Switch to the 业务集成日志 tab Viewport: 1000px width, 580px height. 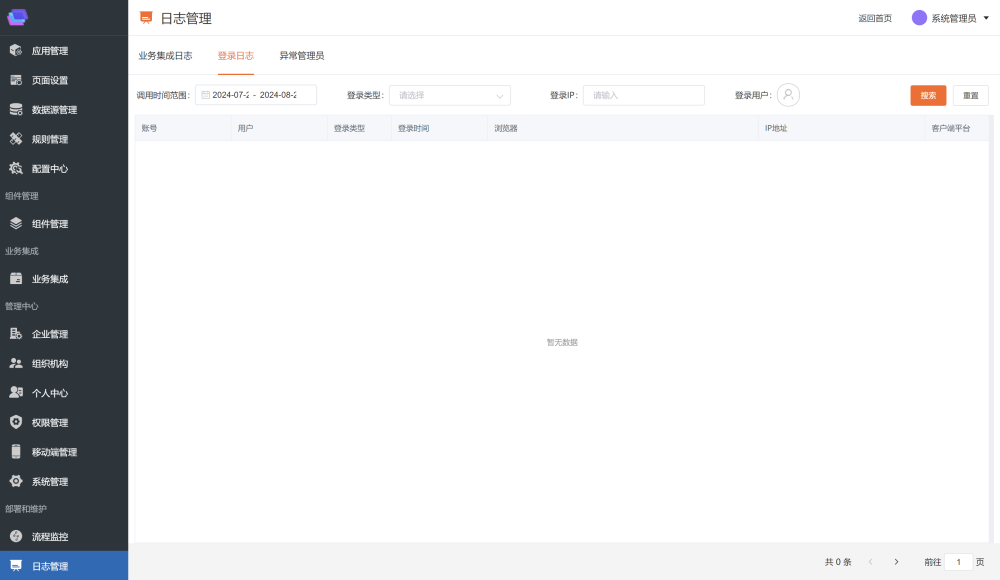[x=165, y=56]
